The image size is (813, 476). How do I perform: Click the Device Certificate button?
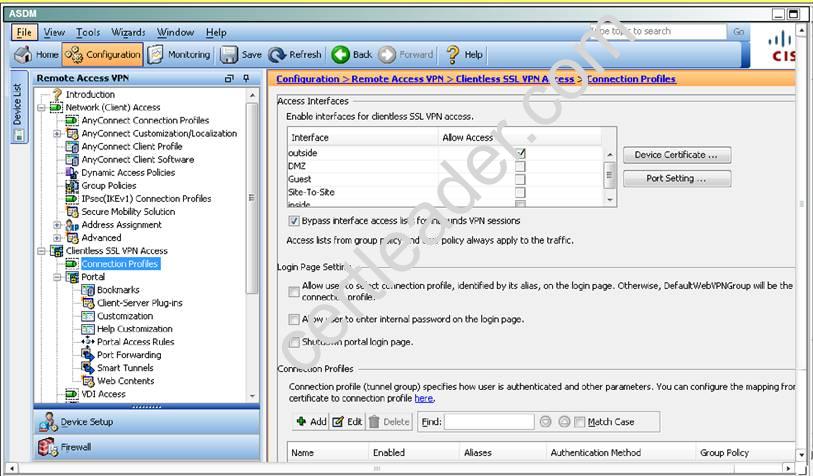point(677,155)
